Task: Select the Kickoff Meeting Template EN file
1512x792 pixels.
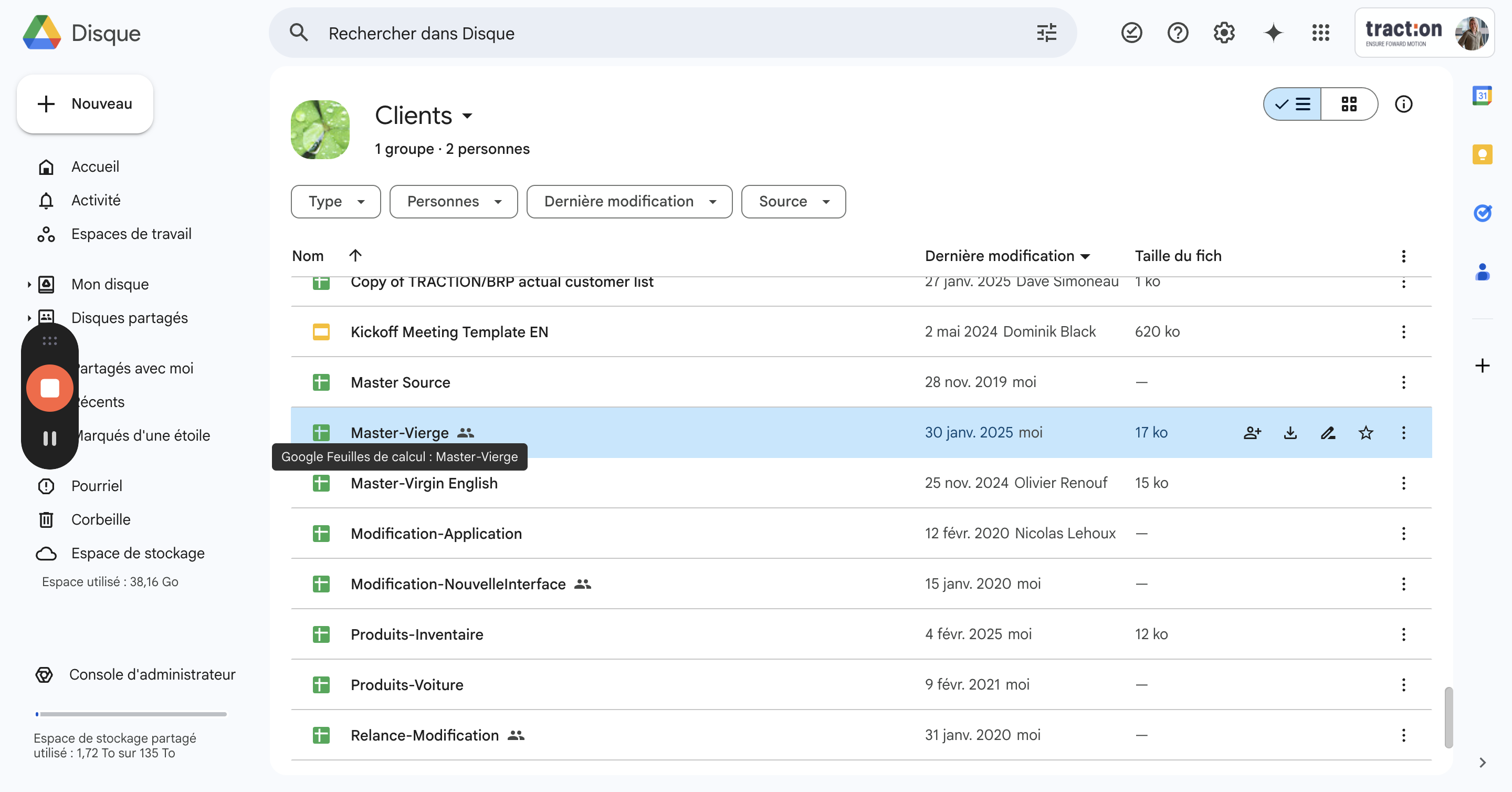Action: click(861, 332)
